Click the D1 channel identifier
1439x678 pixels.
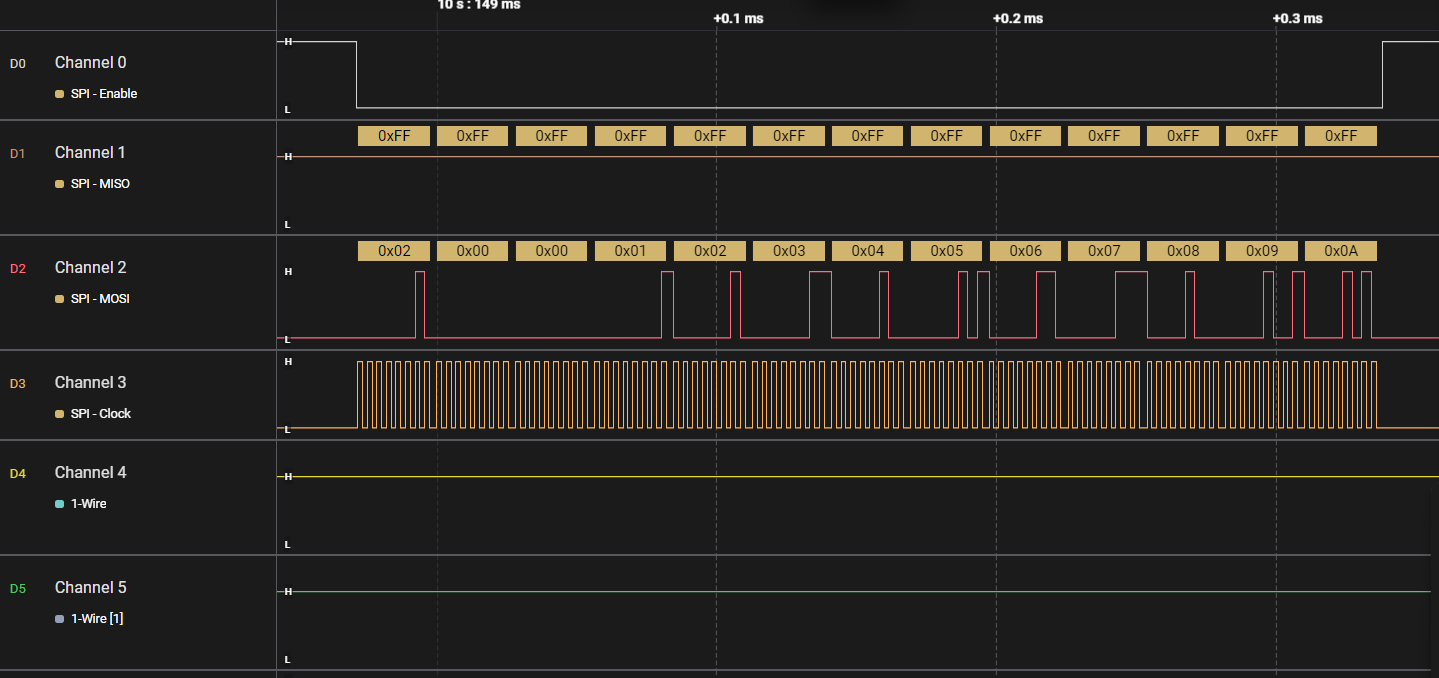tap(17, 153)
